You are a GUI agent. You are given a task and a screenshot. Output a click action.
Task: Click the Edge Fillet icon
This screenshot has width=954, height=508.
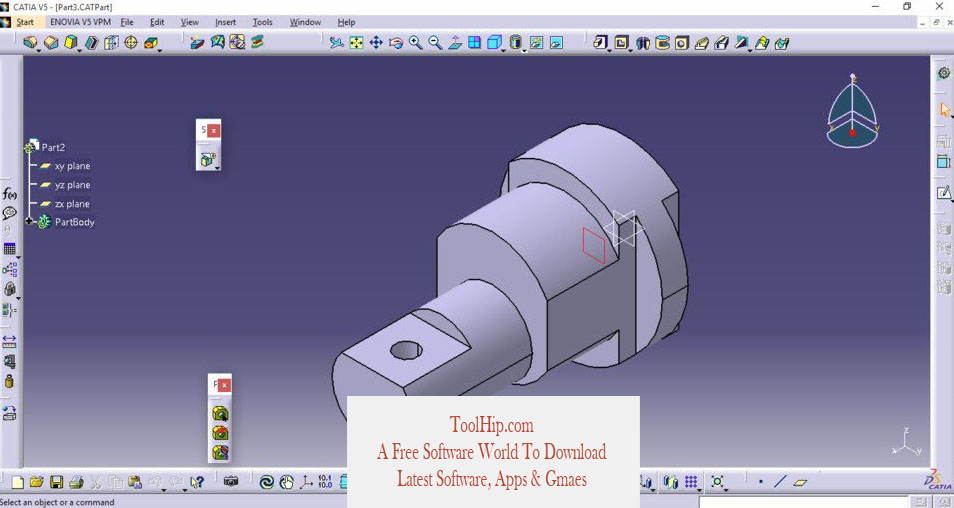pyautogui.click(x=30, y=43)
